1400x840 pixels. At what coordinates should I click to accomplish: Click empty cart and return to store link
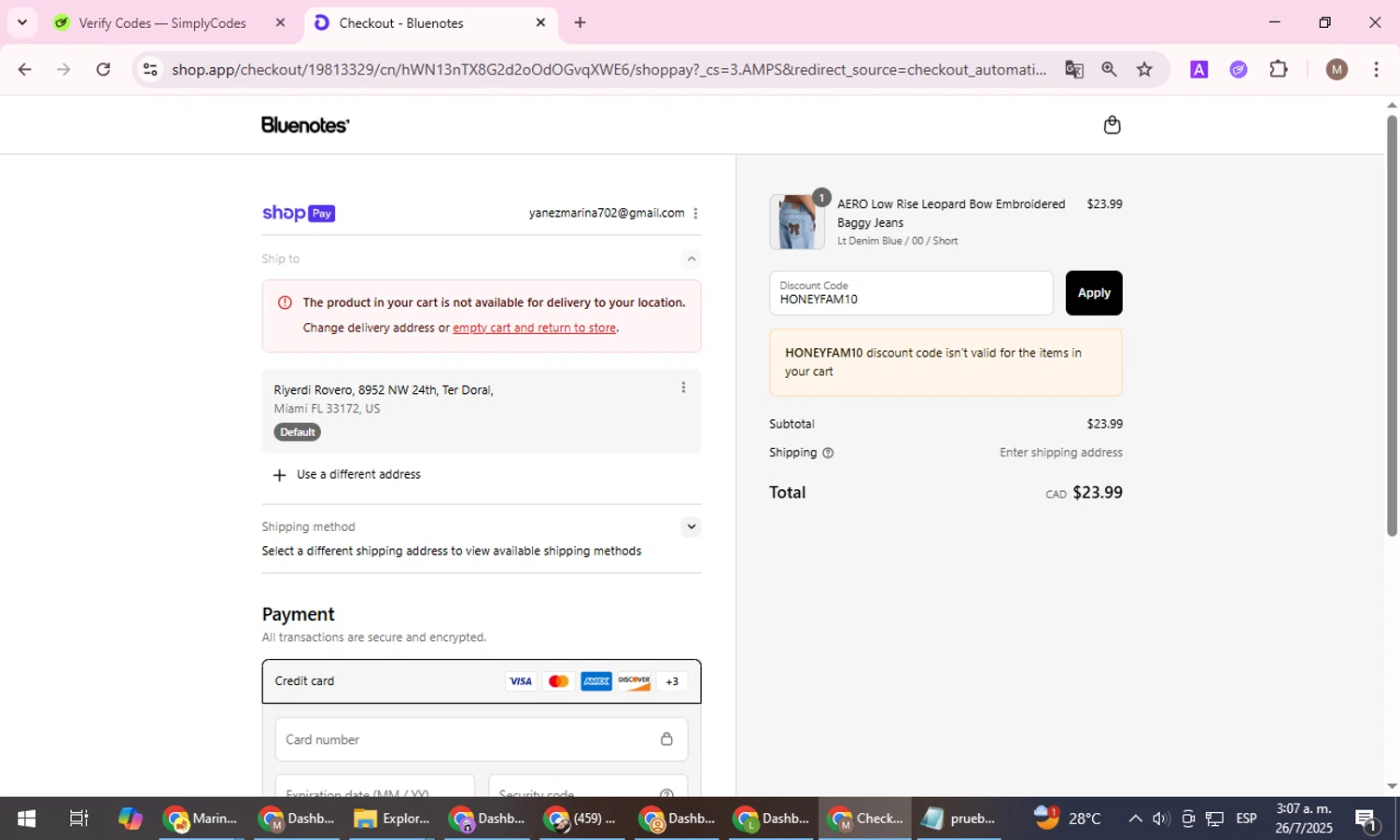tap(534, 328)
